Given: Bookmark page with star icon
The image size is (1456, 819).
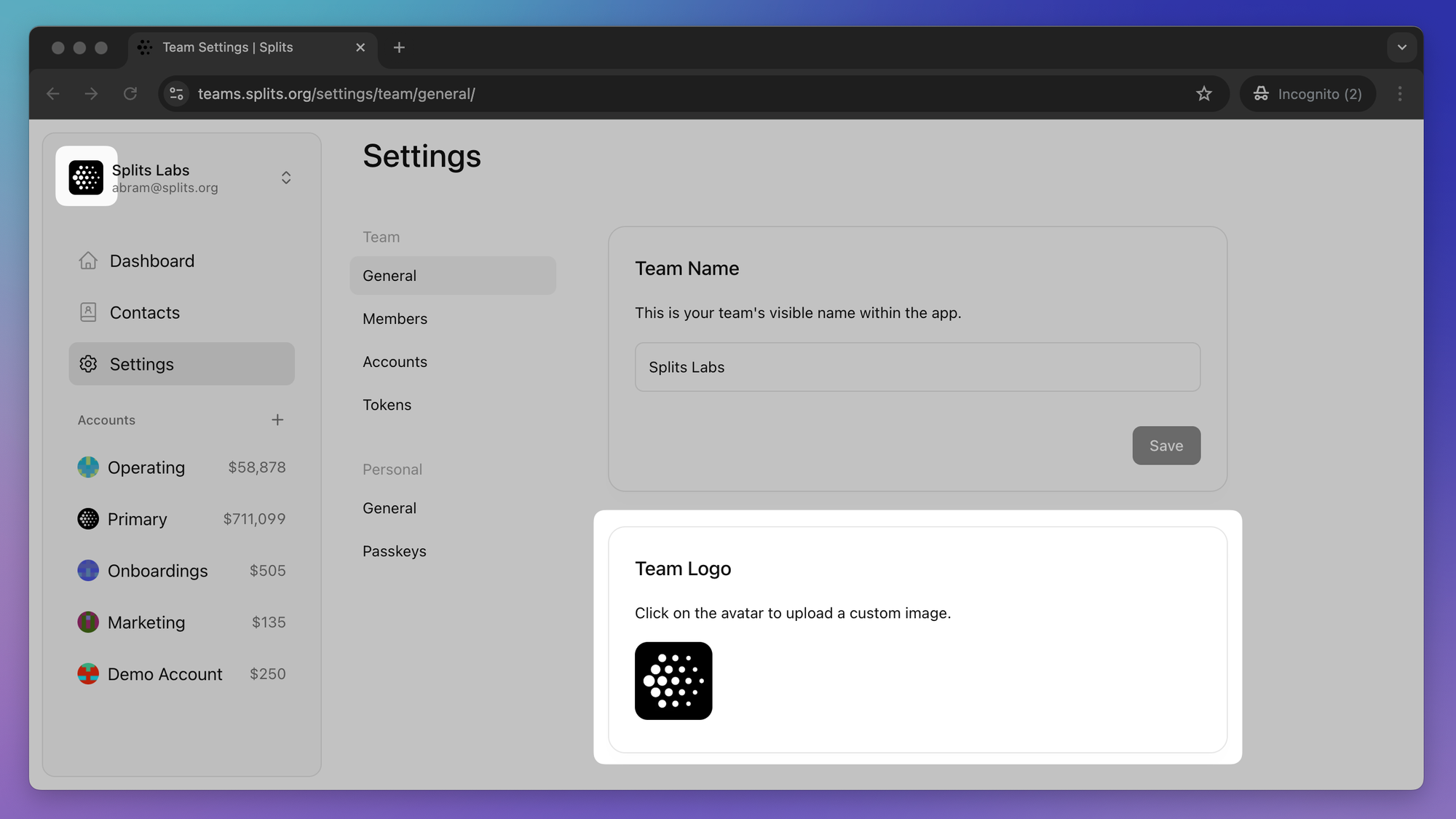Looking at the screenshot, I should pos(1203,94).
